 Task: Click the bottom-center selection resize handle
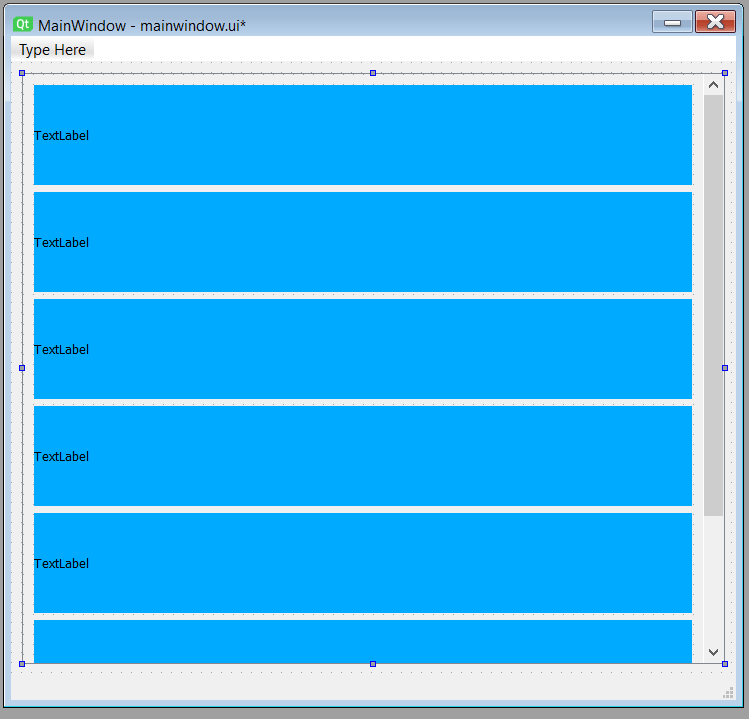[x=373, y=664]
